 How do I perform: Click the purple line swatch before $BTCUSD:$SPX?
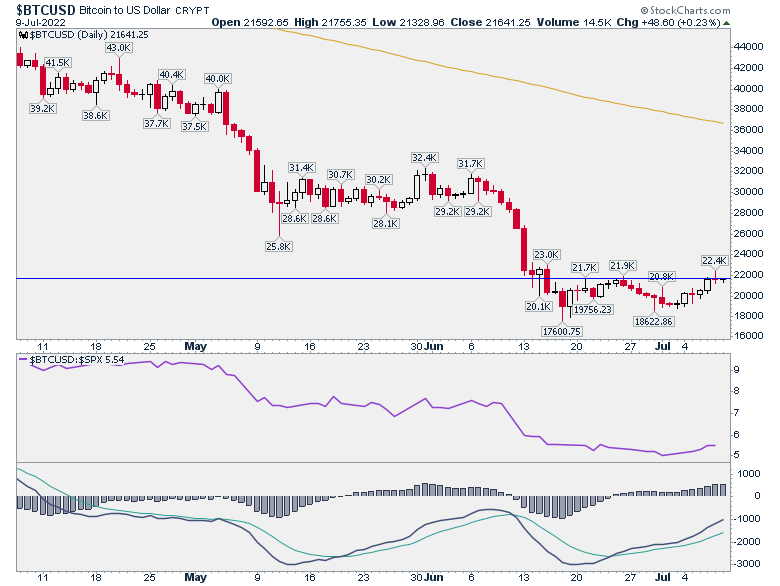[x=23, y=359]
